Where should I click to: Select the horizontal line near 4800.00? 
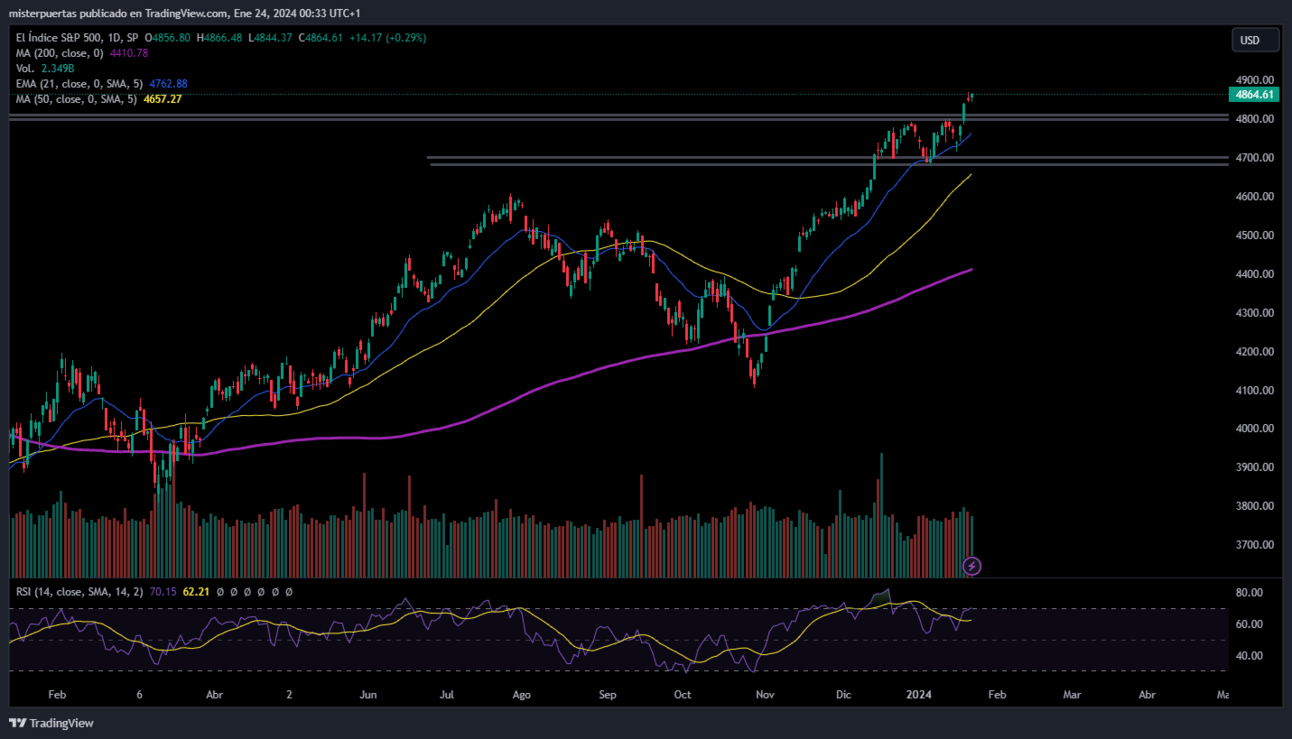click(x=618, y=118)
